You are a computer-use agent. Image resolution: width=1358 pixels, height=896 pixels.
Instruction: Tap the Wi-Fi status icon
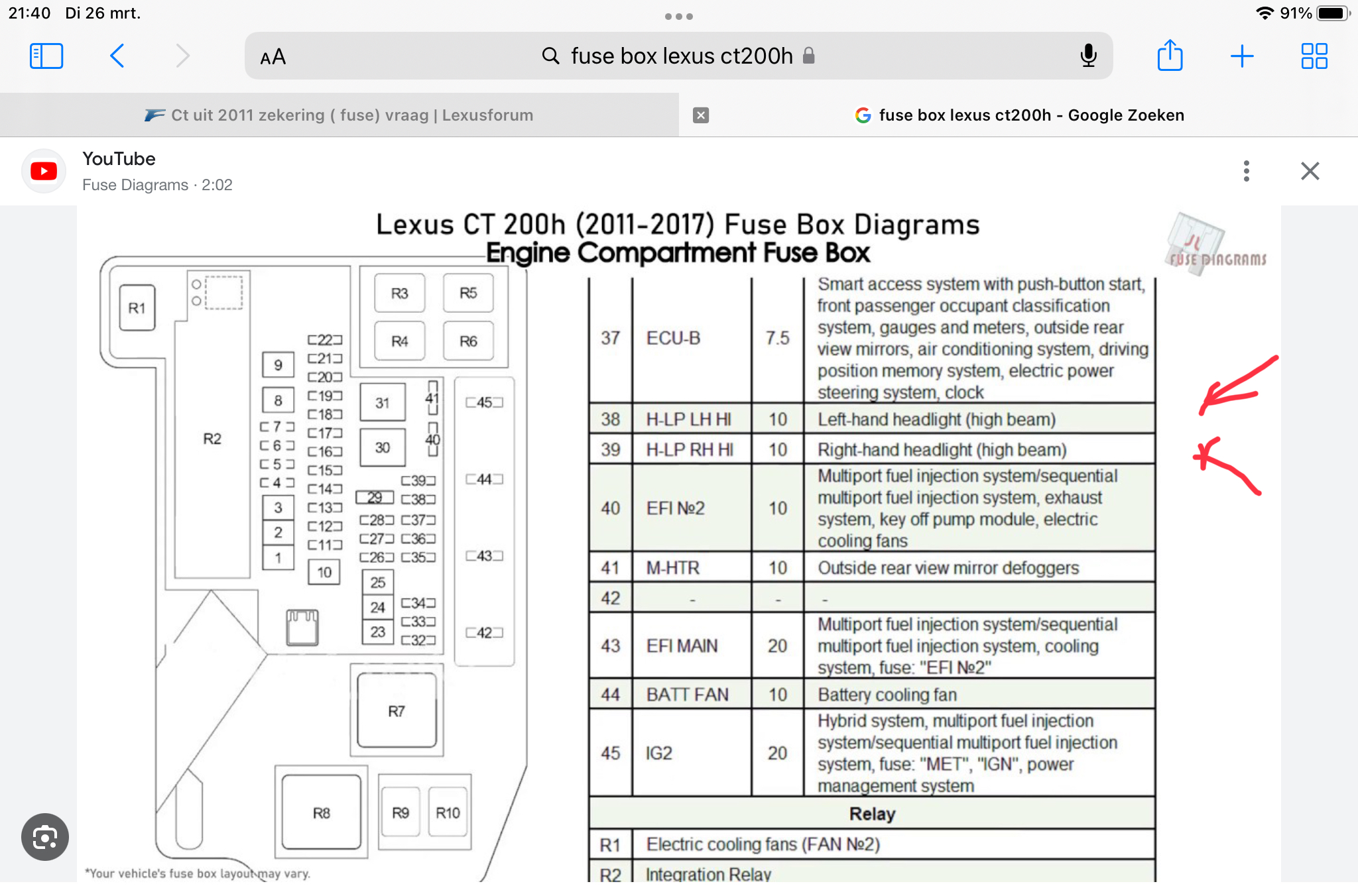[x=1265, y=13]
